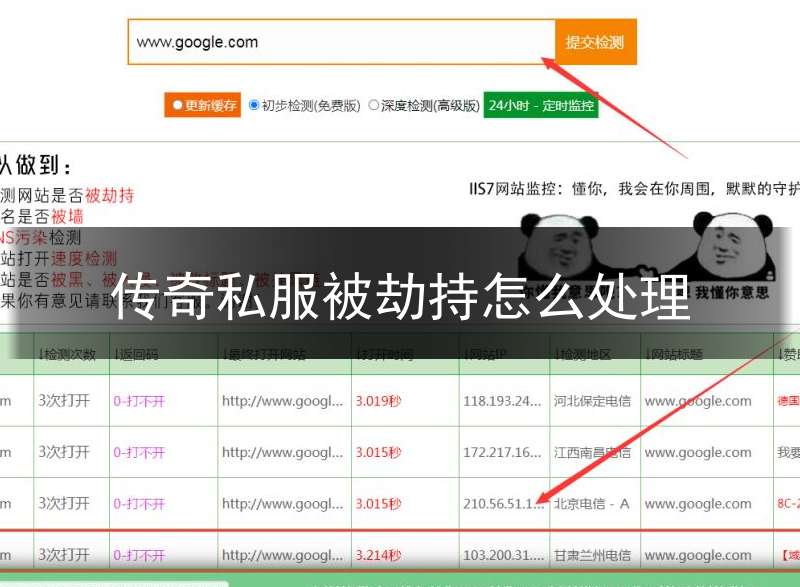Sort by the 检测次数 column header
The width and height of the screenshot is (800, 587).
[67, 353]
